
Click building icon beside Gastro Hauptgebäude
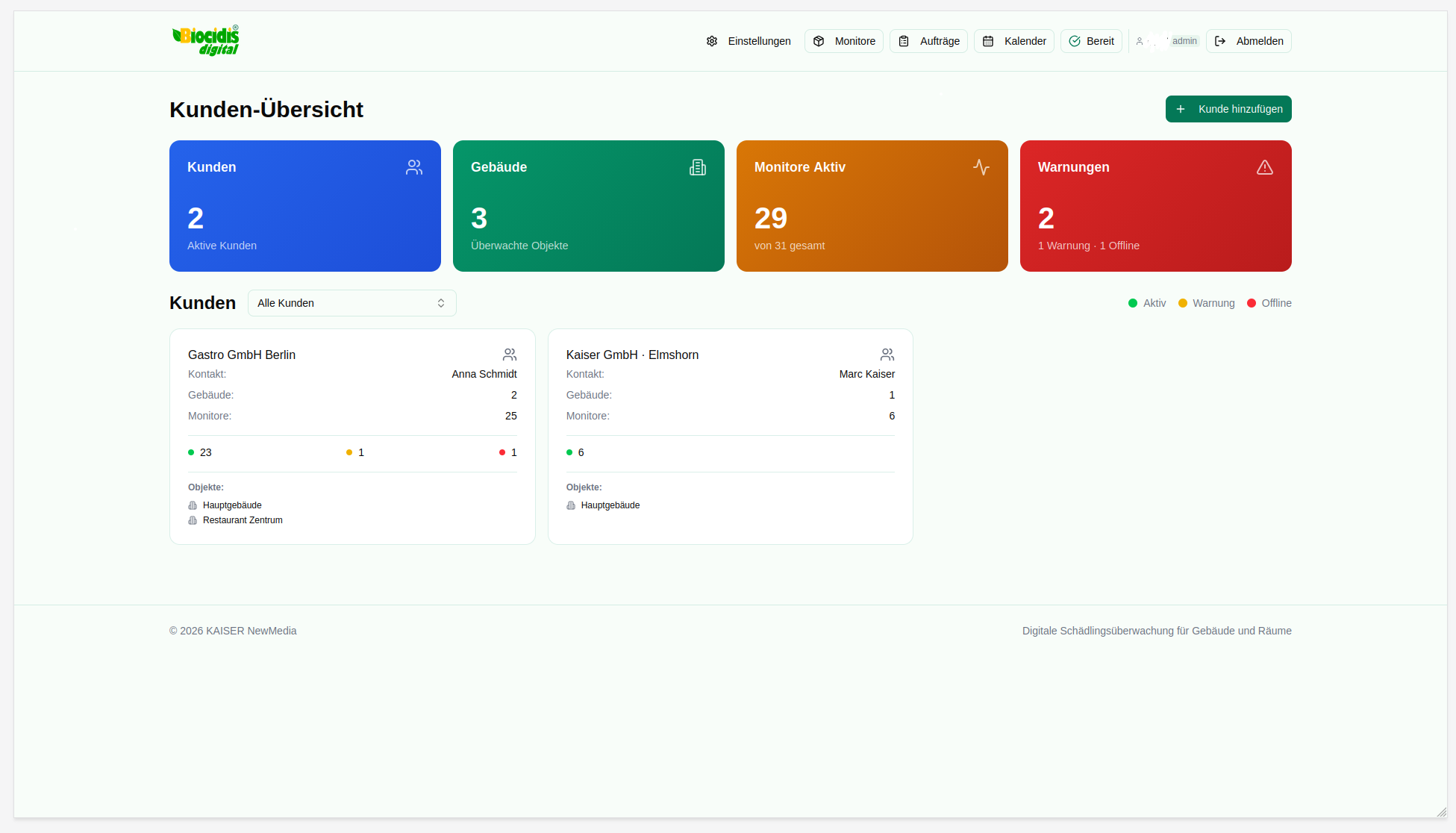(193, 505)
